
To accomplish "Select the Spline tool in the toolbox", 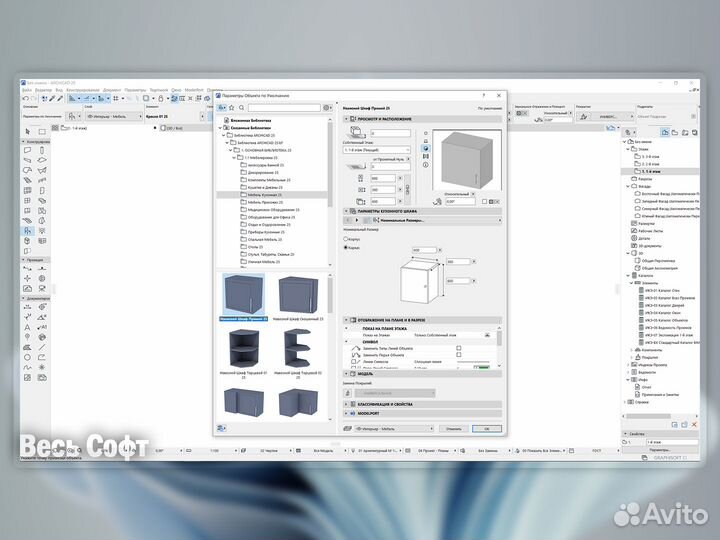I will (28, 368).
